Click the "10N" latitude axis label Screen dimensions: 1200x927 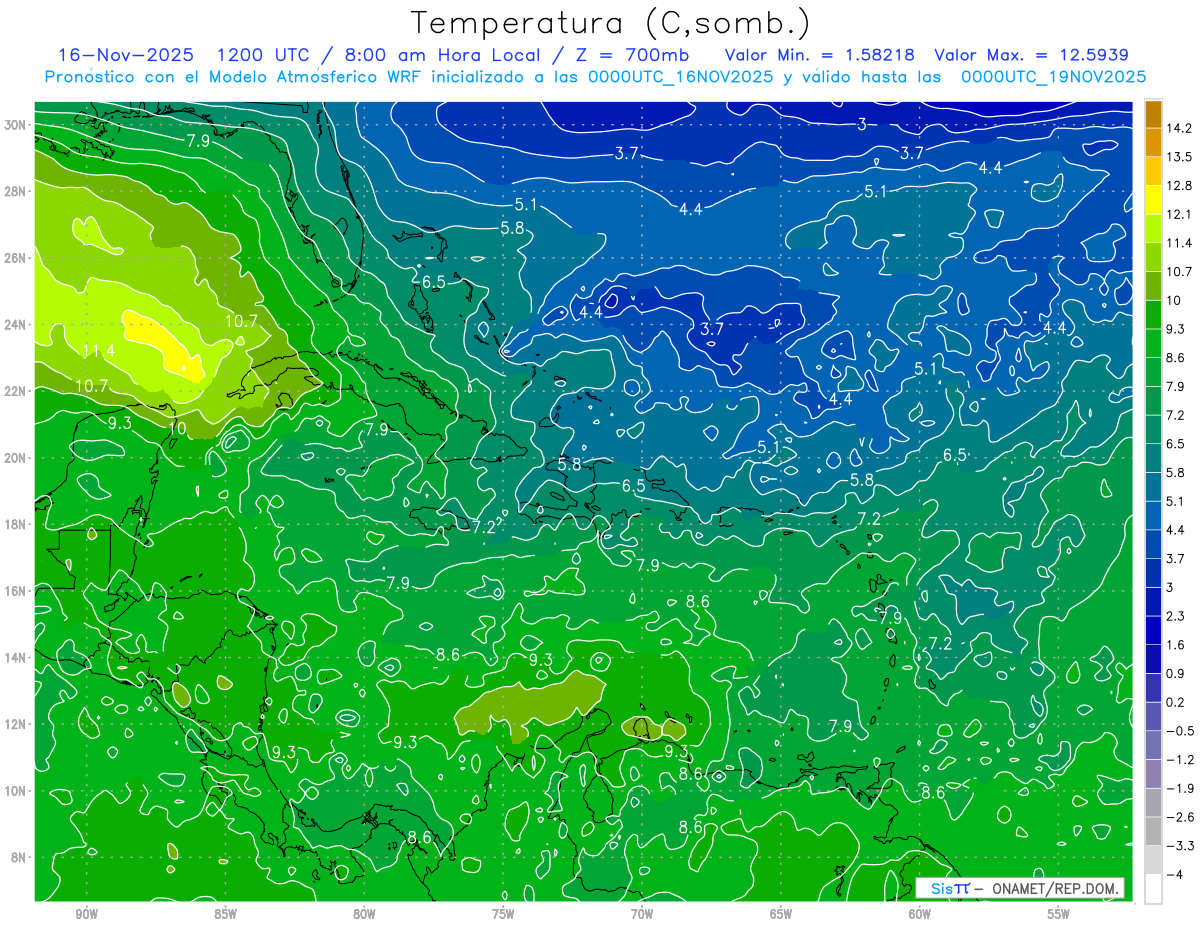pyautogui.click(x=15, y=791)
